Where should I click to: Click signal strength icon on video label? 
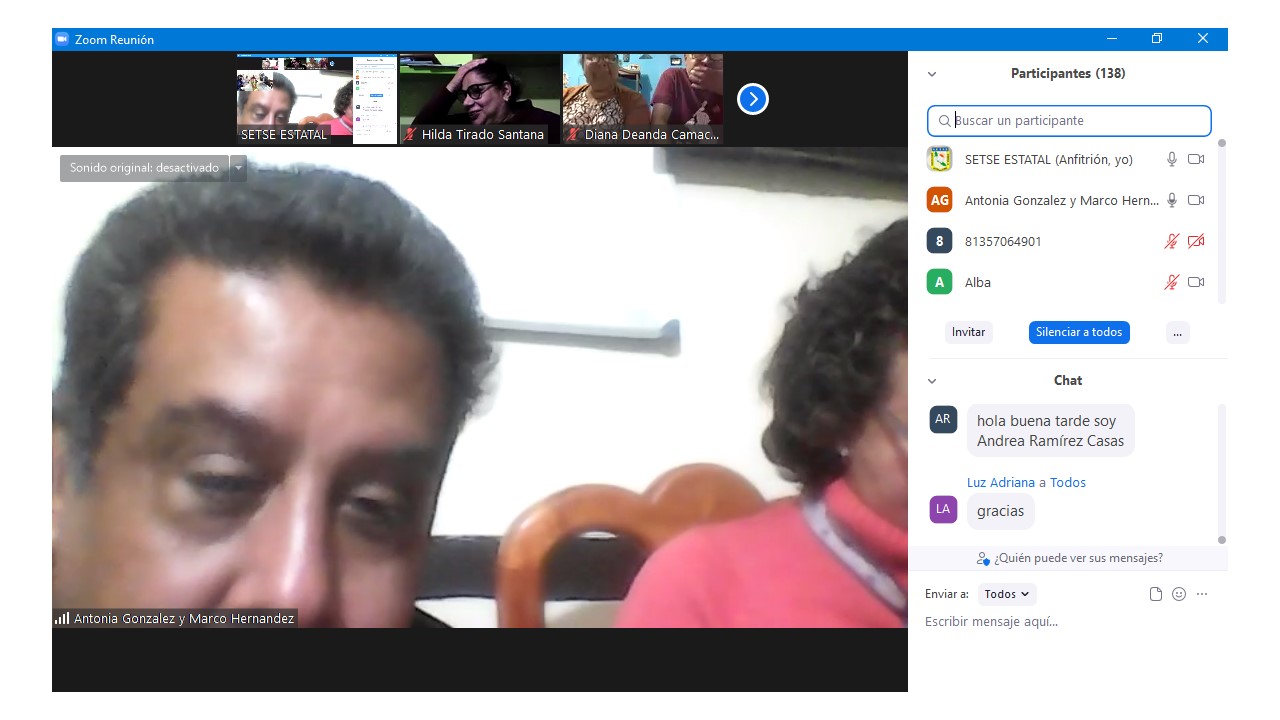62,618
